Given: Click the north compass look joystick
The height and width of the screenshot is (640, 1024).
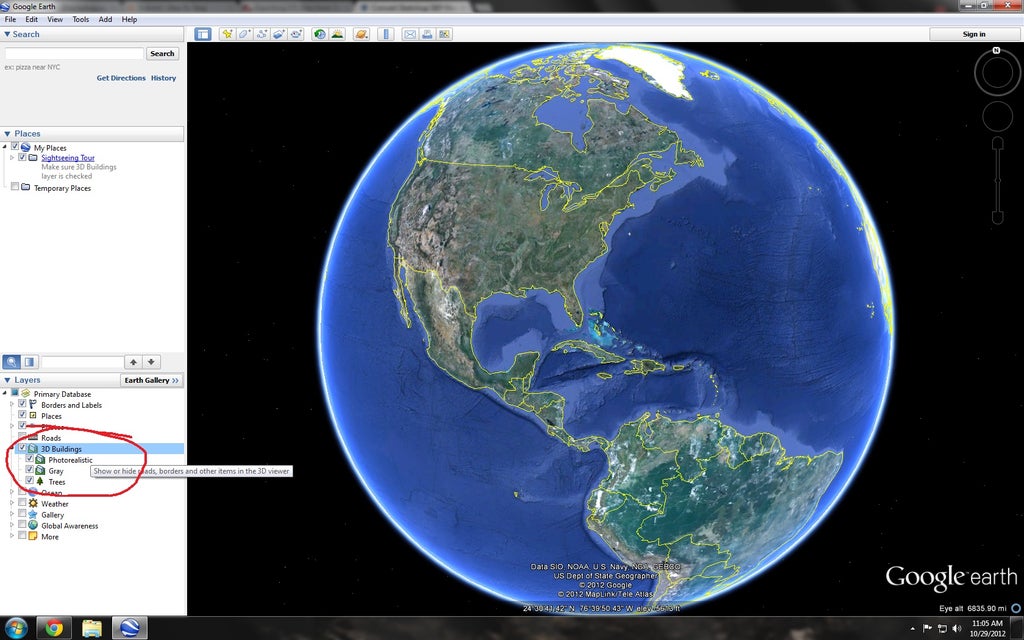Looking at the screenshot, I should coord(997,72).
